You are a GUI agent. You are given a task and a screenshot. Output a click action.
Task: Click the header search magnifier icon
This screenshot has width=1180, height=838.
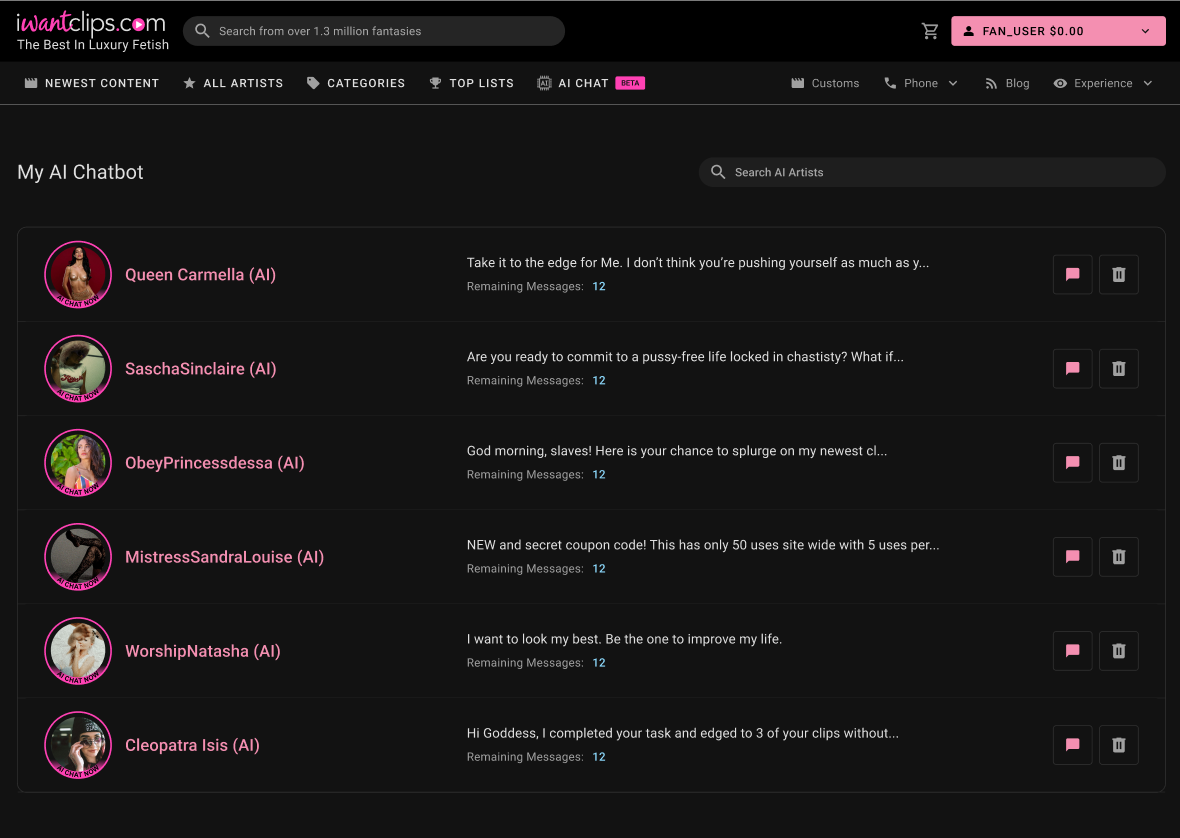202,31
